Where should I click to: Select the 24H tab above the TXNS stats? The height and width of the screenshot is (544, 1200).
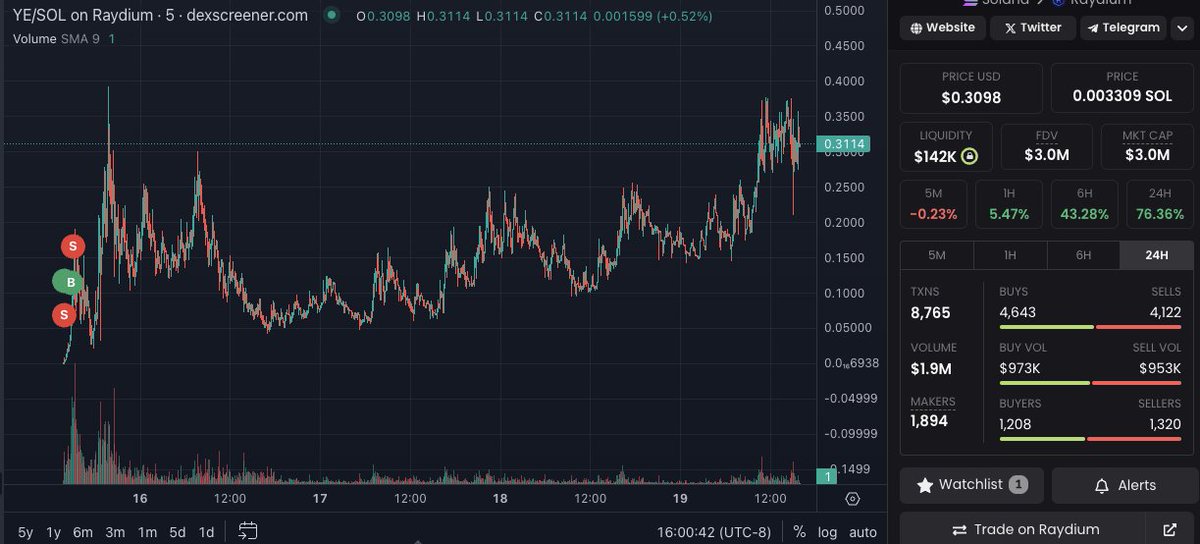pyautogui.click(x=1157, y=255)
